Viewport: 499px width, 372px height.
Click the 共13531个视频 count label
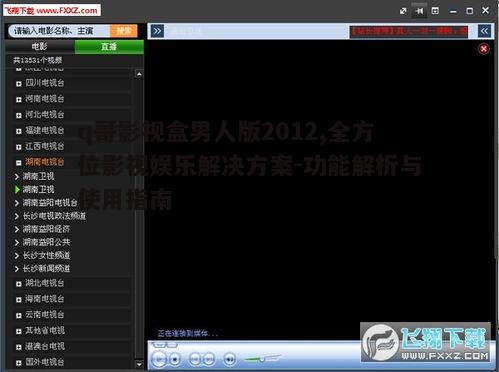click(37, 60)
